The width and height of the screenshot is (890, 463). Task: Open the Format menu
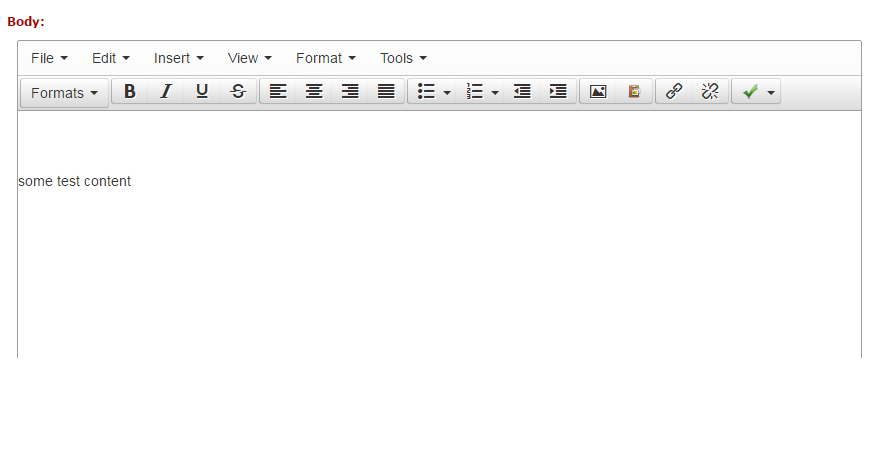[325, 58]
